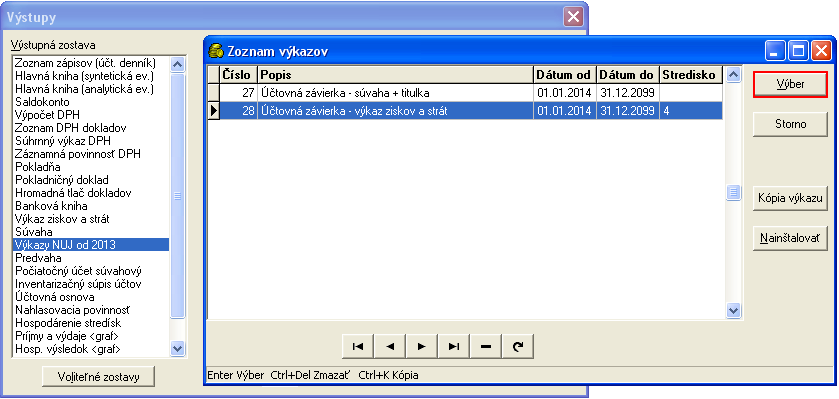Select Zoznam zápisov (účt. denník)
Image resolution: width=839 pixels, height=399 pixels.
pyautogui.click(x=91, y=63)
